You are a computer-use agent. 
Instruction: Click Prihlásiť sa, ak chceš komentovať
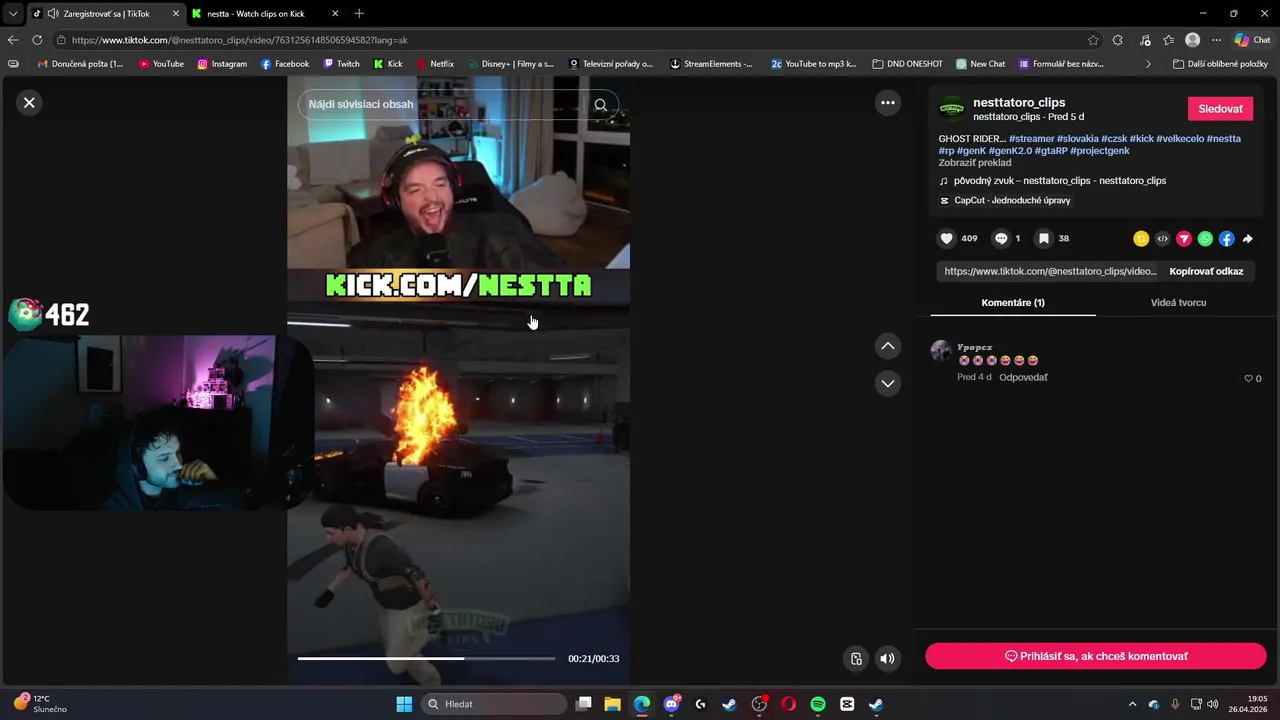1095,656
